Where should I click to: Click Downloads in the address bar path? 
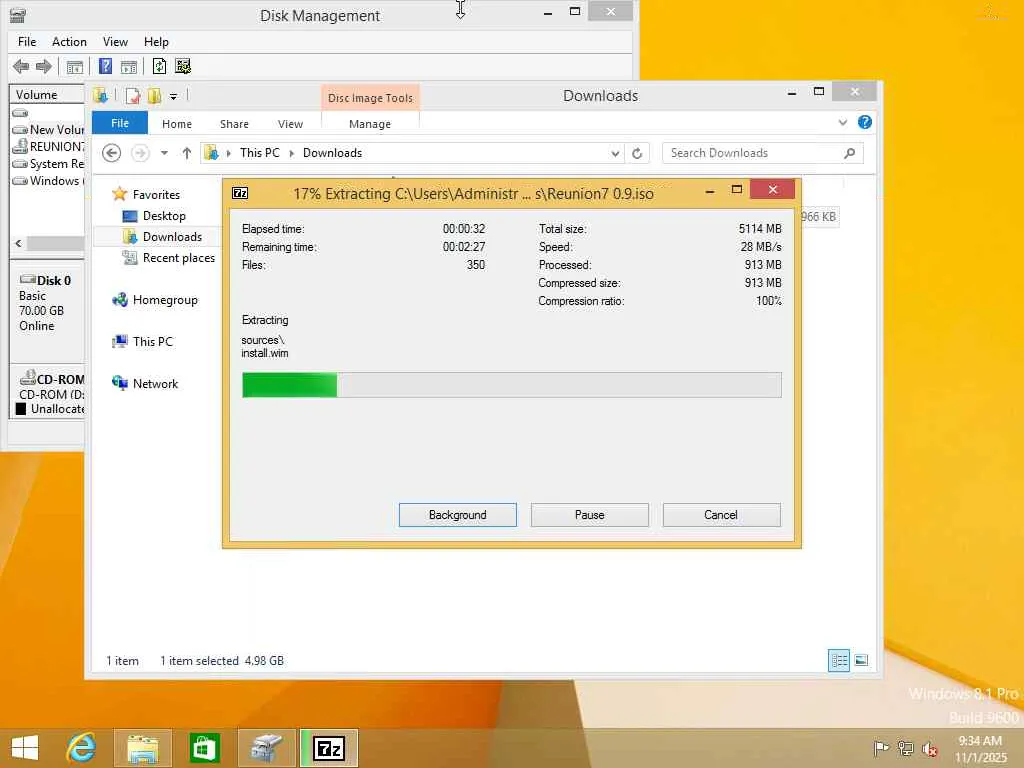332,153
